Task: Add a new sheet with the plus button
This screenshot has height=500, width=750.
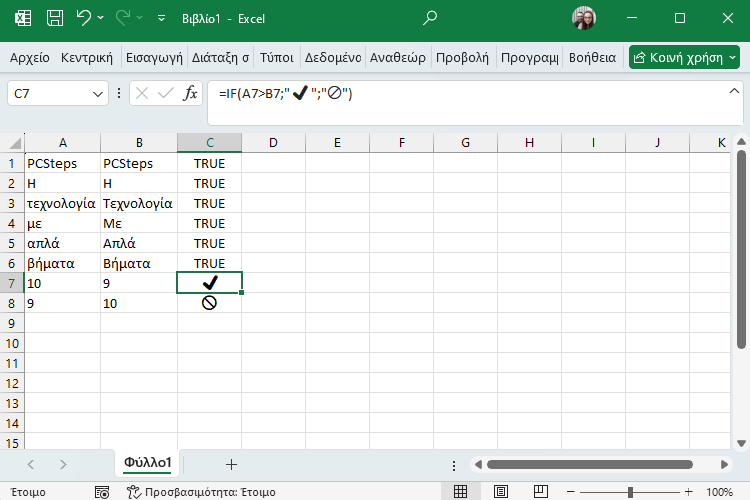Action: (231, 464)
